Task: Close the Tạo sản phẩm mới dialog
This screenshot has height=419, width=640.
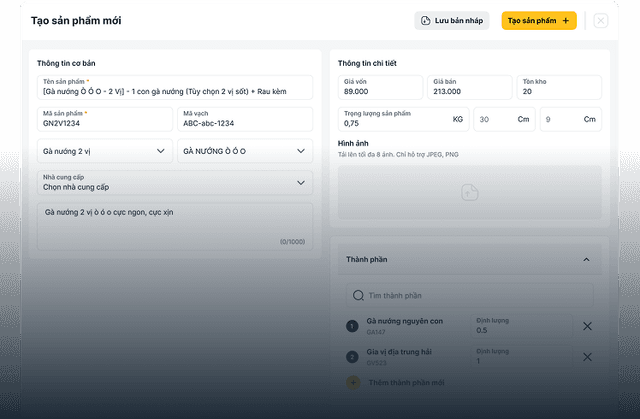Action: tap(600, 20)
